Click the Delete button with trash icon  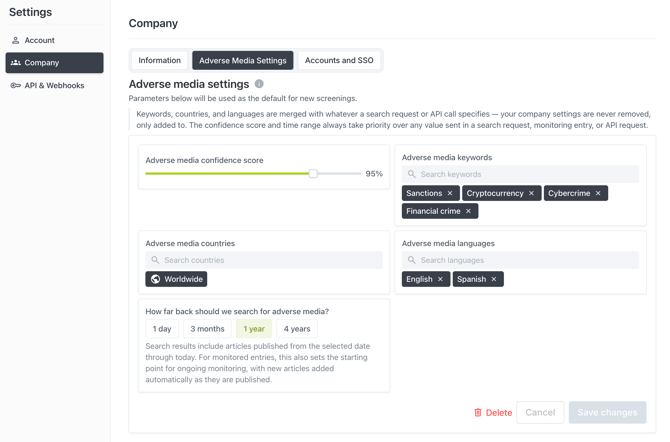[x=493, y=413]
